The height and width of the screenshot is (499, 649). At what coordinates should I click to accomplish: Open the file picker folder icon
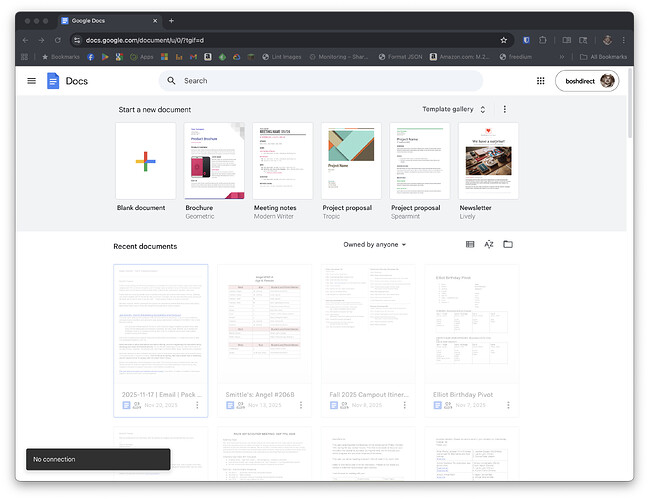[508, 245]
